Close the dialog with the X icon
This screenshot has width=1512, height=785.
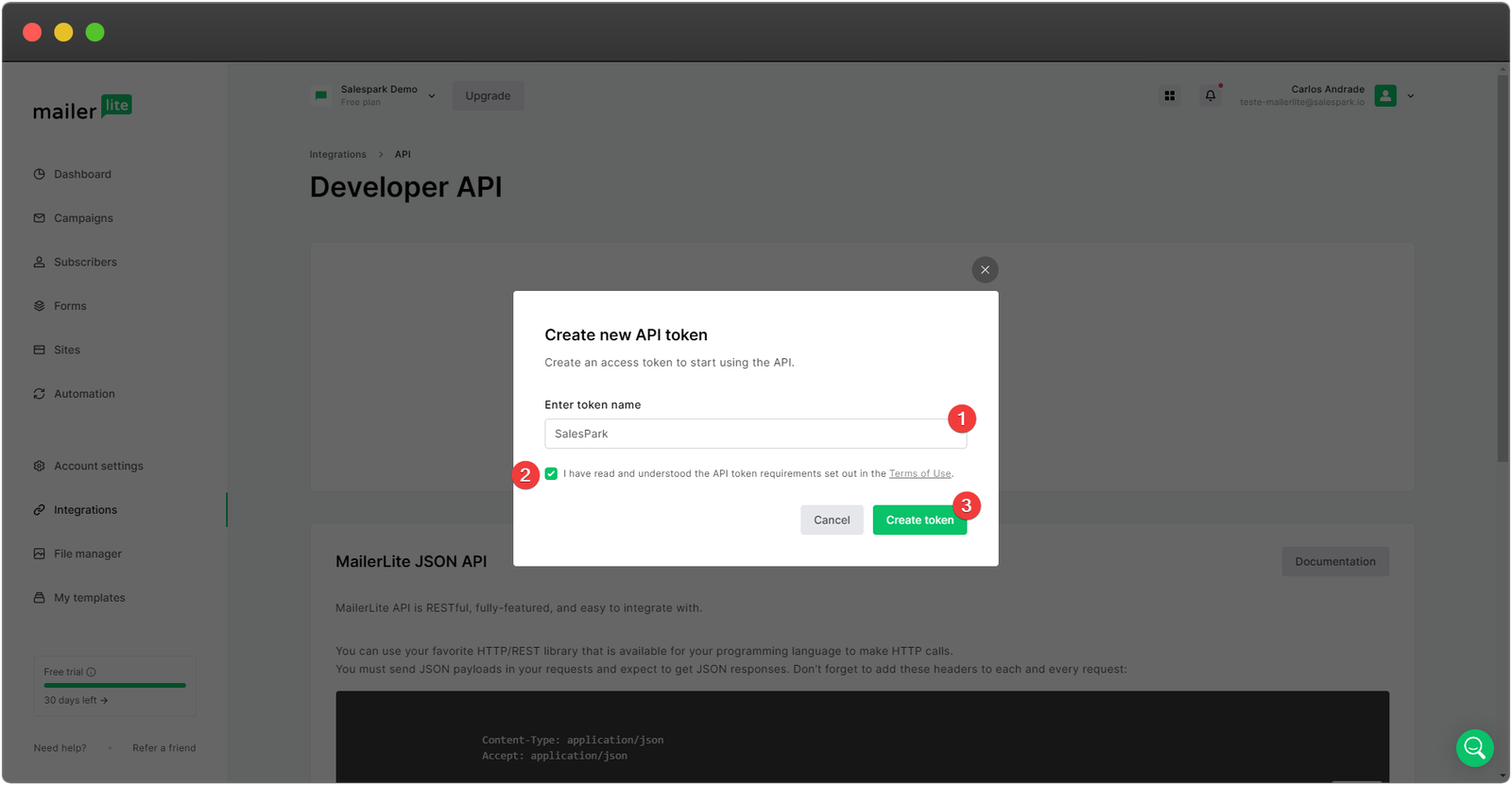click(x=985, y=270)
